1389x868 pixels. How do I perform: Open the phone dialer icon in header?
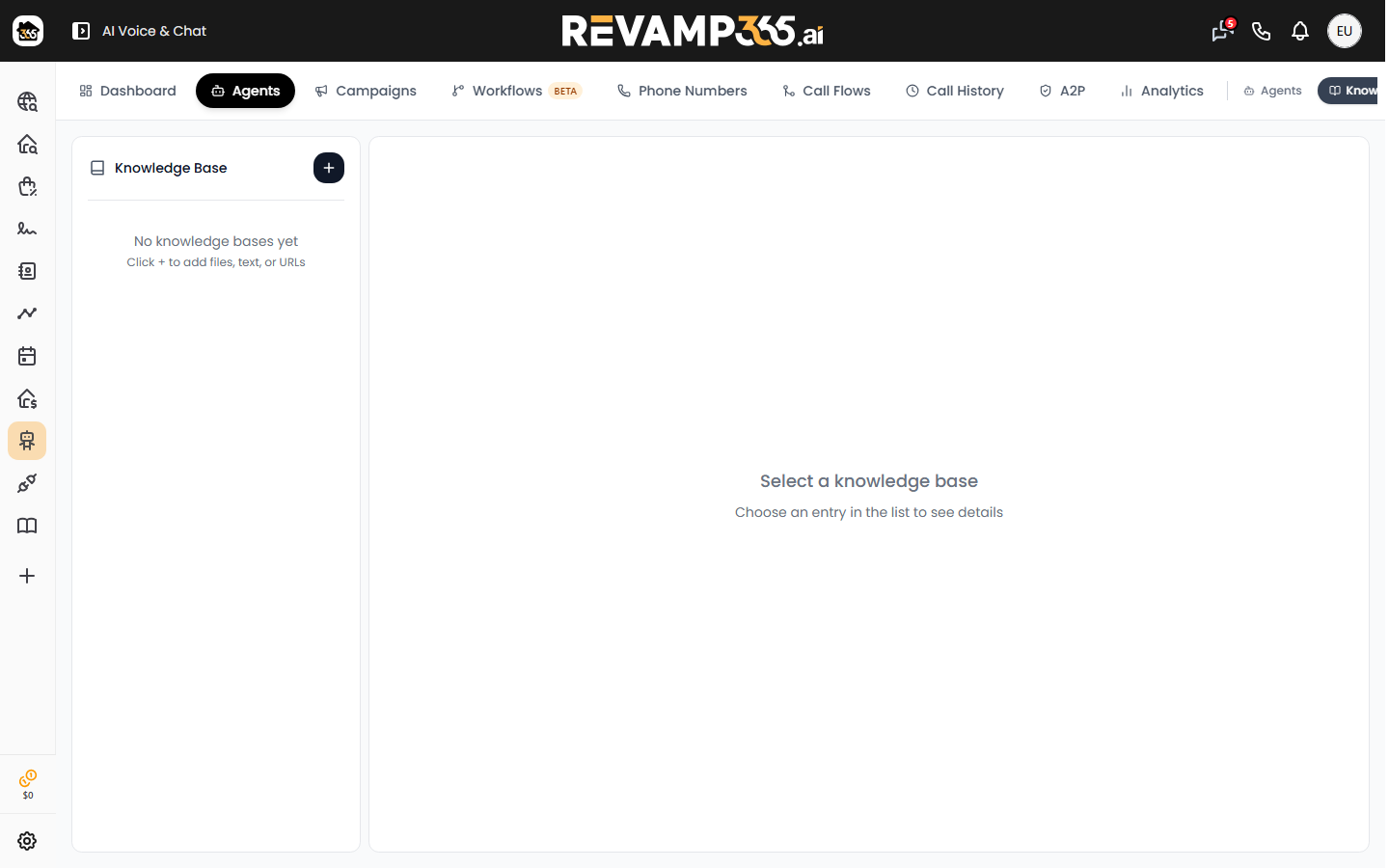pos(1261,31)
